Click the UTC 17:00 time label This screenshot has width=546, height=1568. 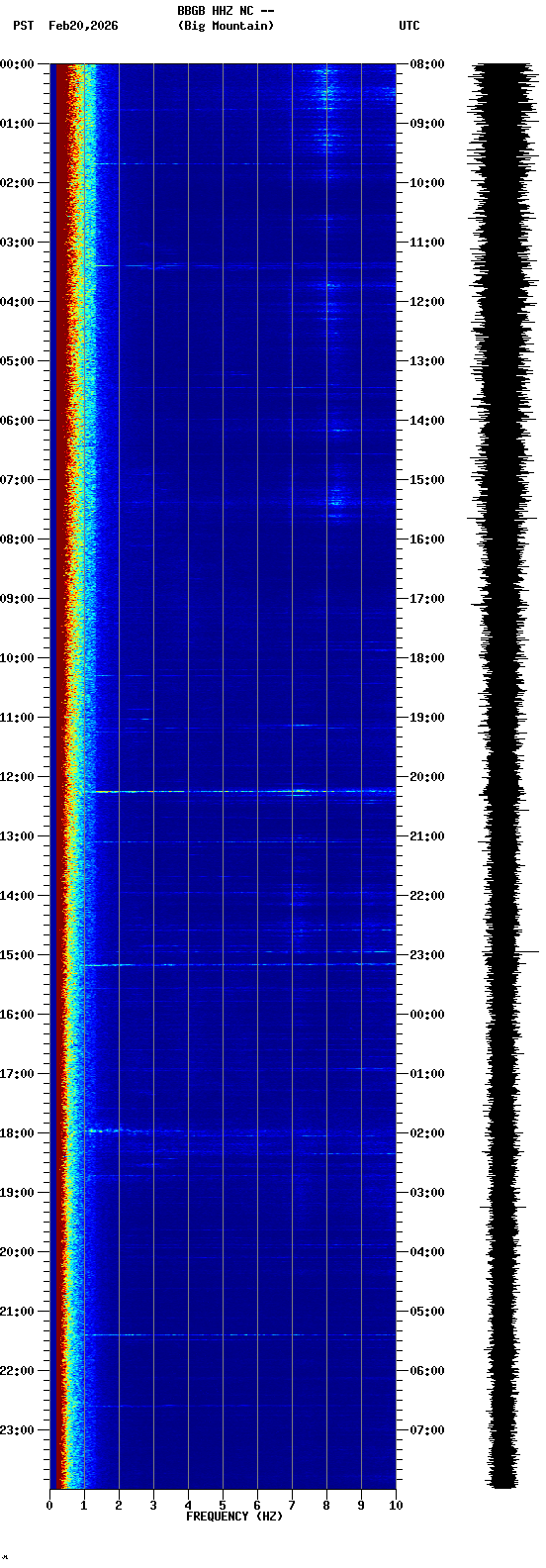[427, 599]
